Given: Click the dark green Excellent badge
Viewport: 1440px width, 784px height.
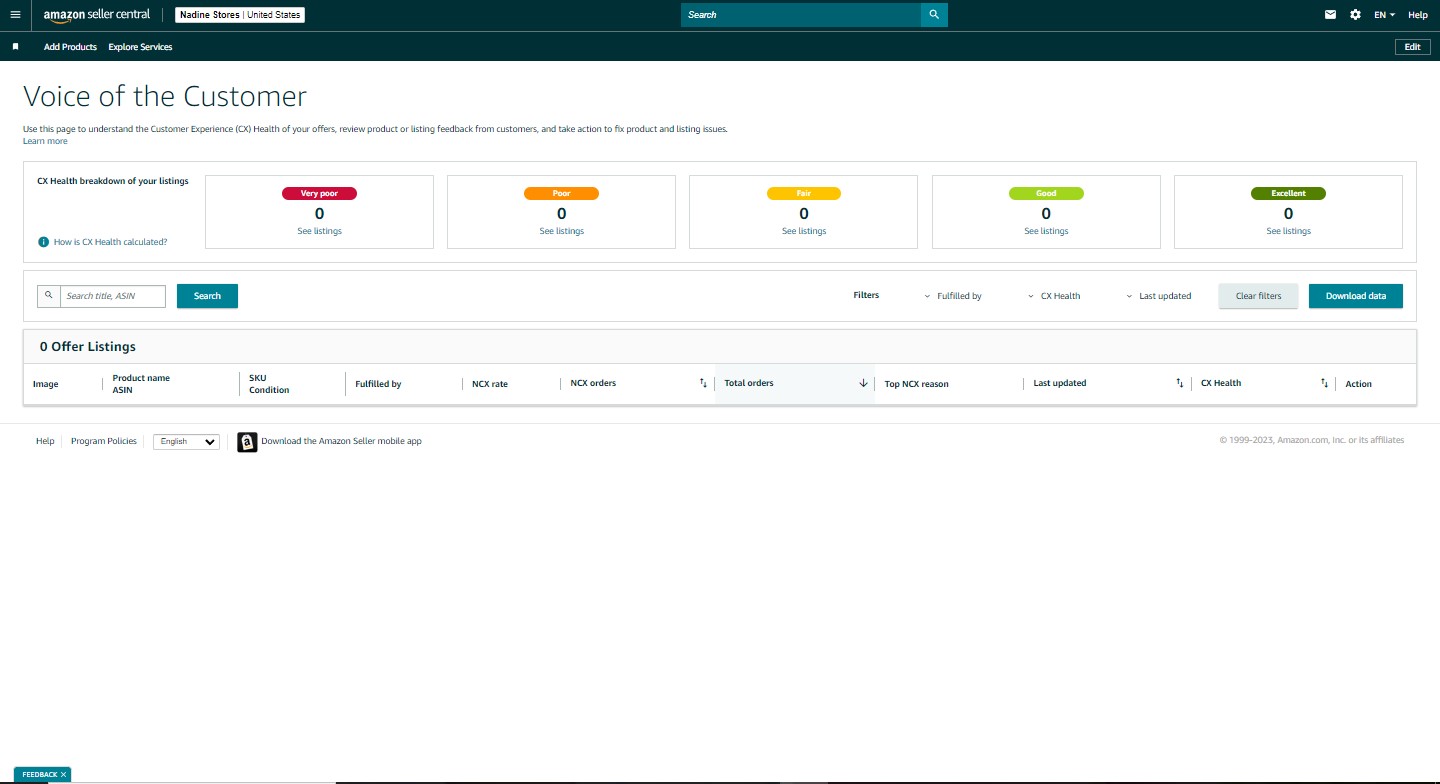Looking at the screenshot, I should coord(1288,193).
